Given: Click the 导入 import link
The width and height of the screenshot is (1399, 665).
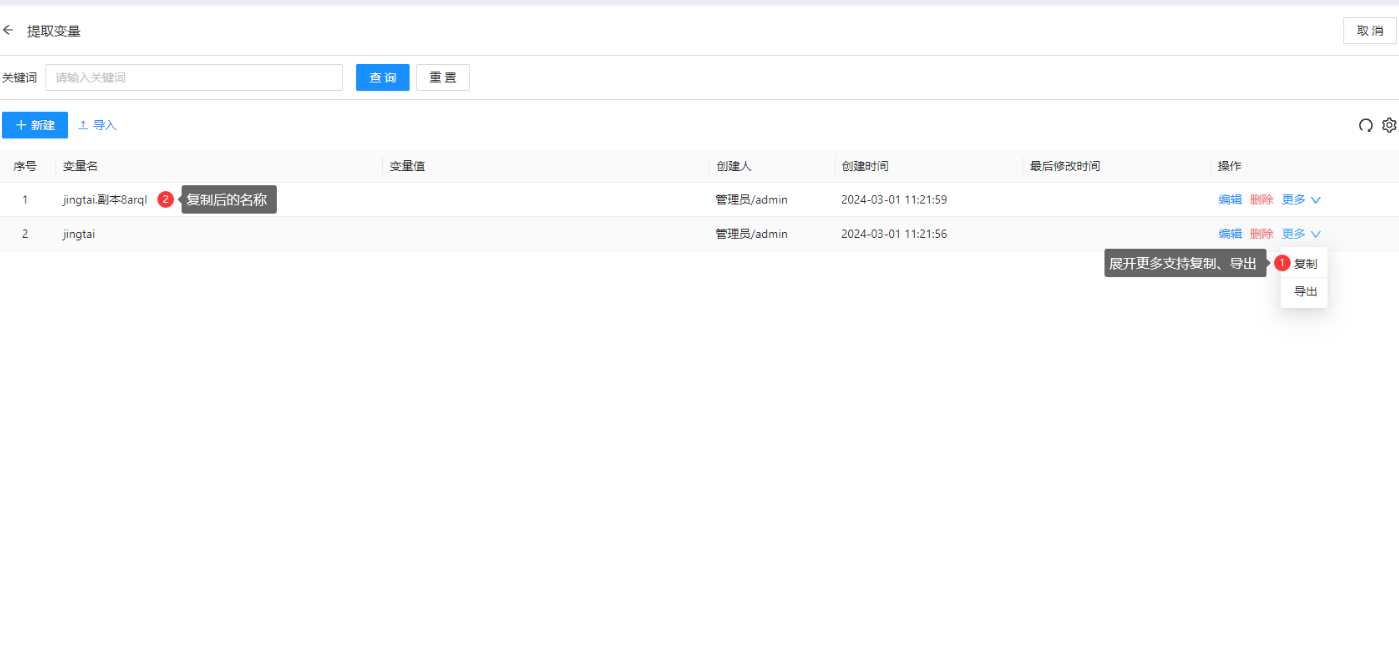Looking at the screenshot, I should [x=98, y=125].
